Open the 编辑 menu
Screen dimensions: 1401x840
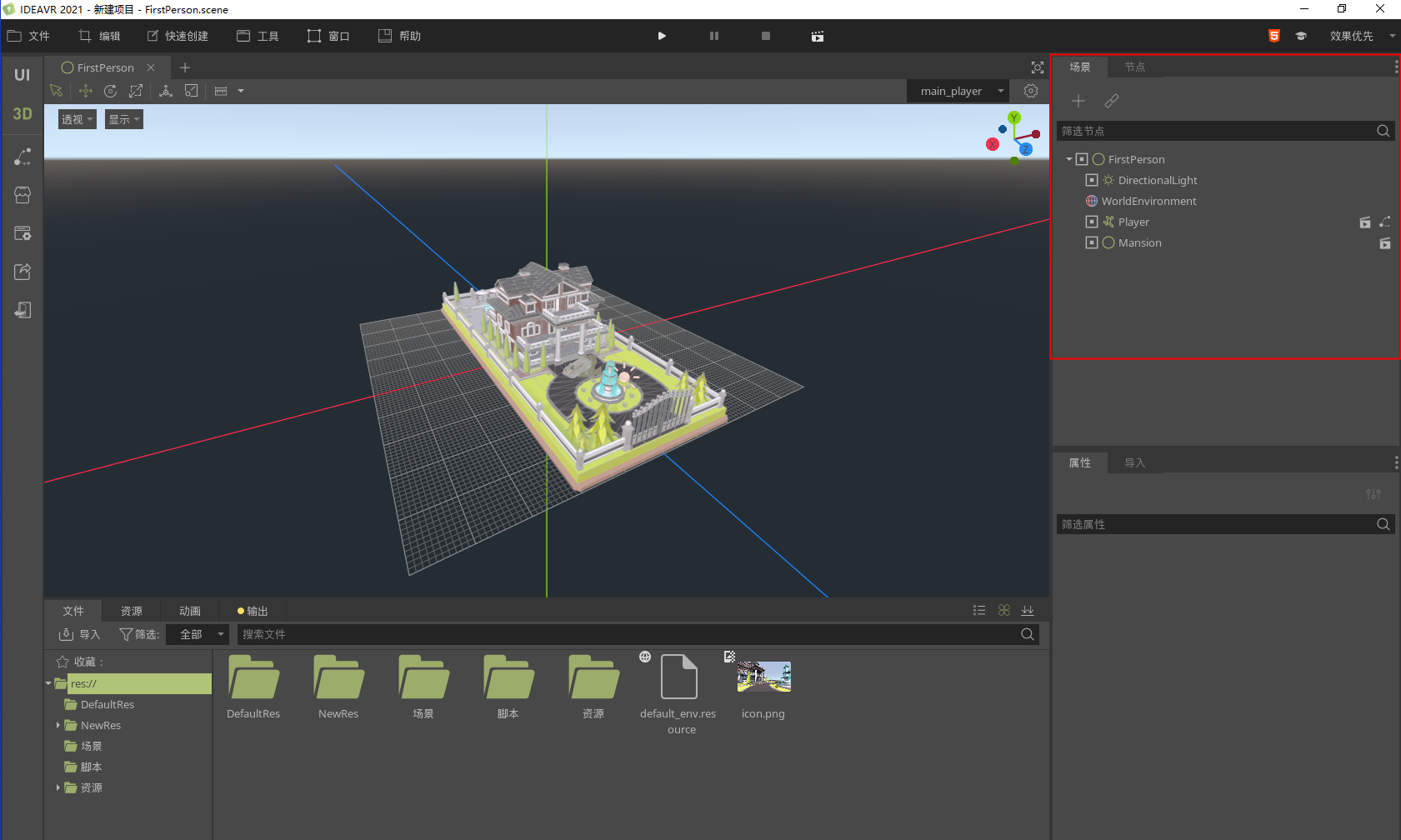point(99,36)
